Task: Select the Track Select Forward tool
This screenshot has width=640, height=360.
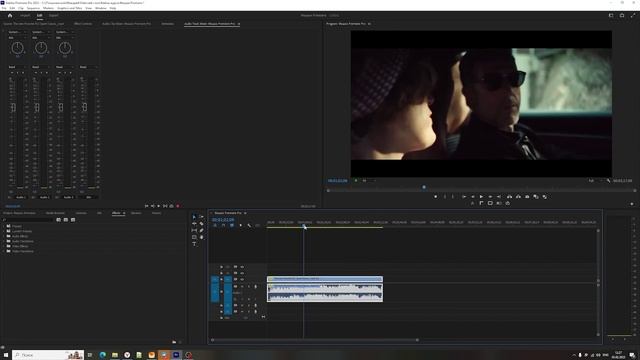Action: 201,217
